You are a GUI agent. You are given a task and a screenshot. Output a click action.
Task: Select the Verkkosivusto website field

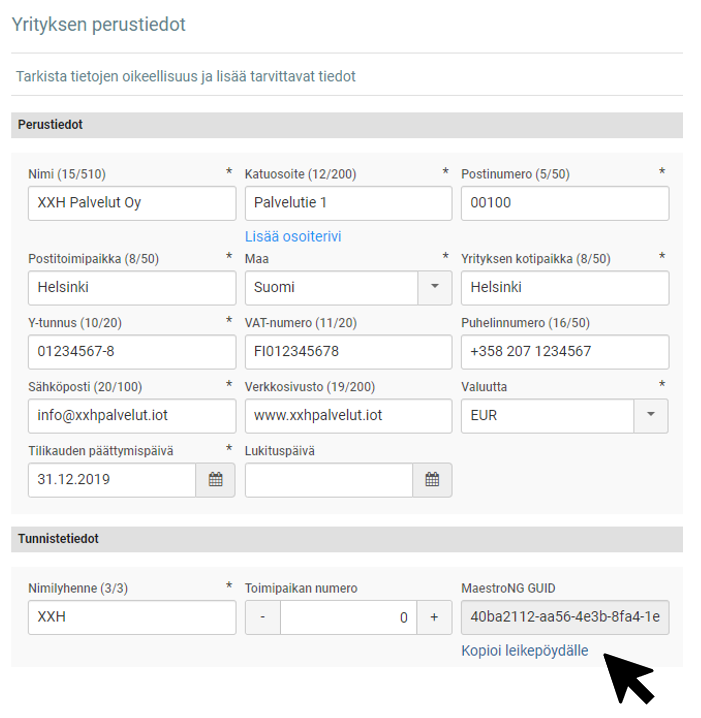(x=348, y=416)
